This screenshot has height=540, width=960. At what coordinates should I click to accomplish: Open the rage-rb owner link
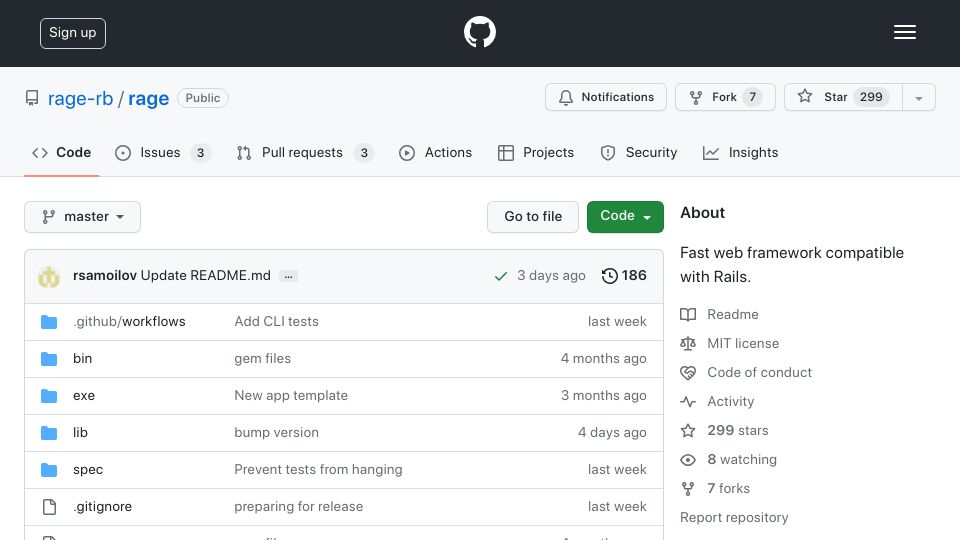80,98
